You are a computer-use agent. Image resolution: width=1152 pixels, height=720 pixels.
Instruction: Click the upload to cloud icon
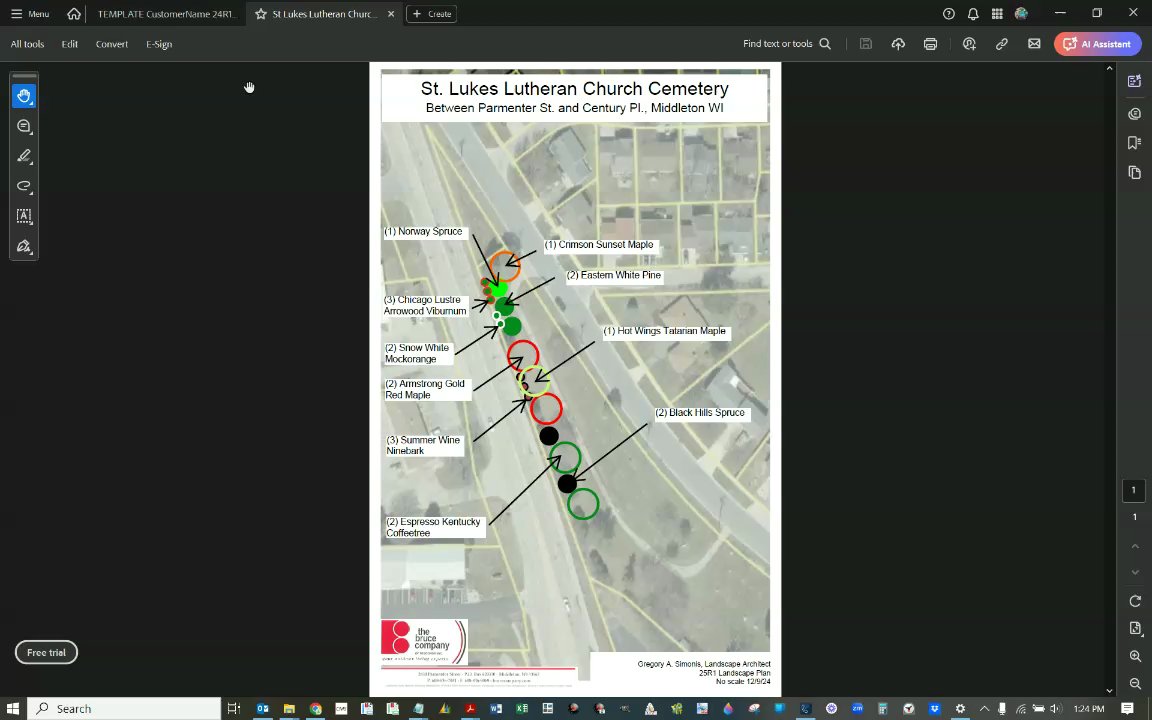(898, 44)
